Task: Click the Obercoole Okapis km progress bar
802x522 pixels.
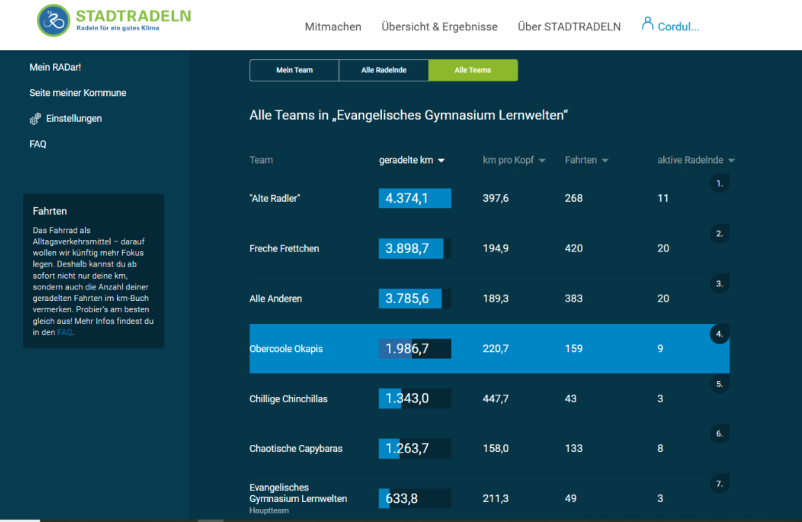Action: tap(415, 349)
